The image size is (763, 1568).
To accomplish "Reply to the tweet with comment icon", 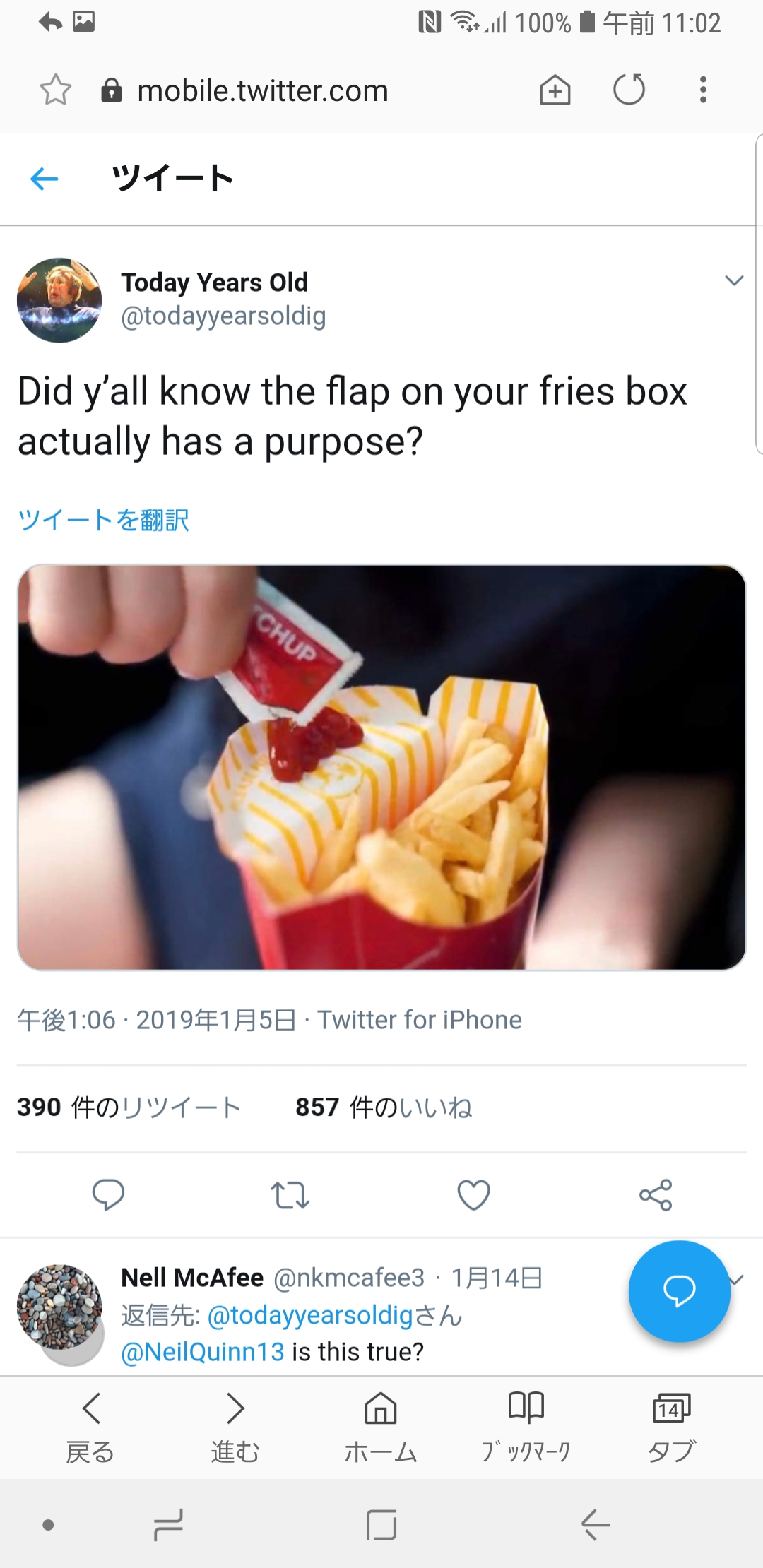I will pyautogui.click(x=108, y=1194).
